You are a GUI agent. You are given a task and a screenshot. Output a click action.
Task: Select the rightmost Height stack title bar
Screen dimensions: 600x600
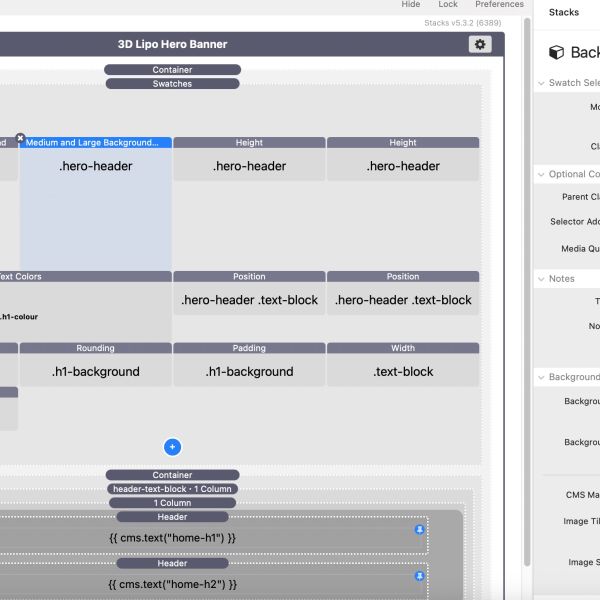[403, 143]
